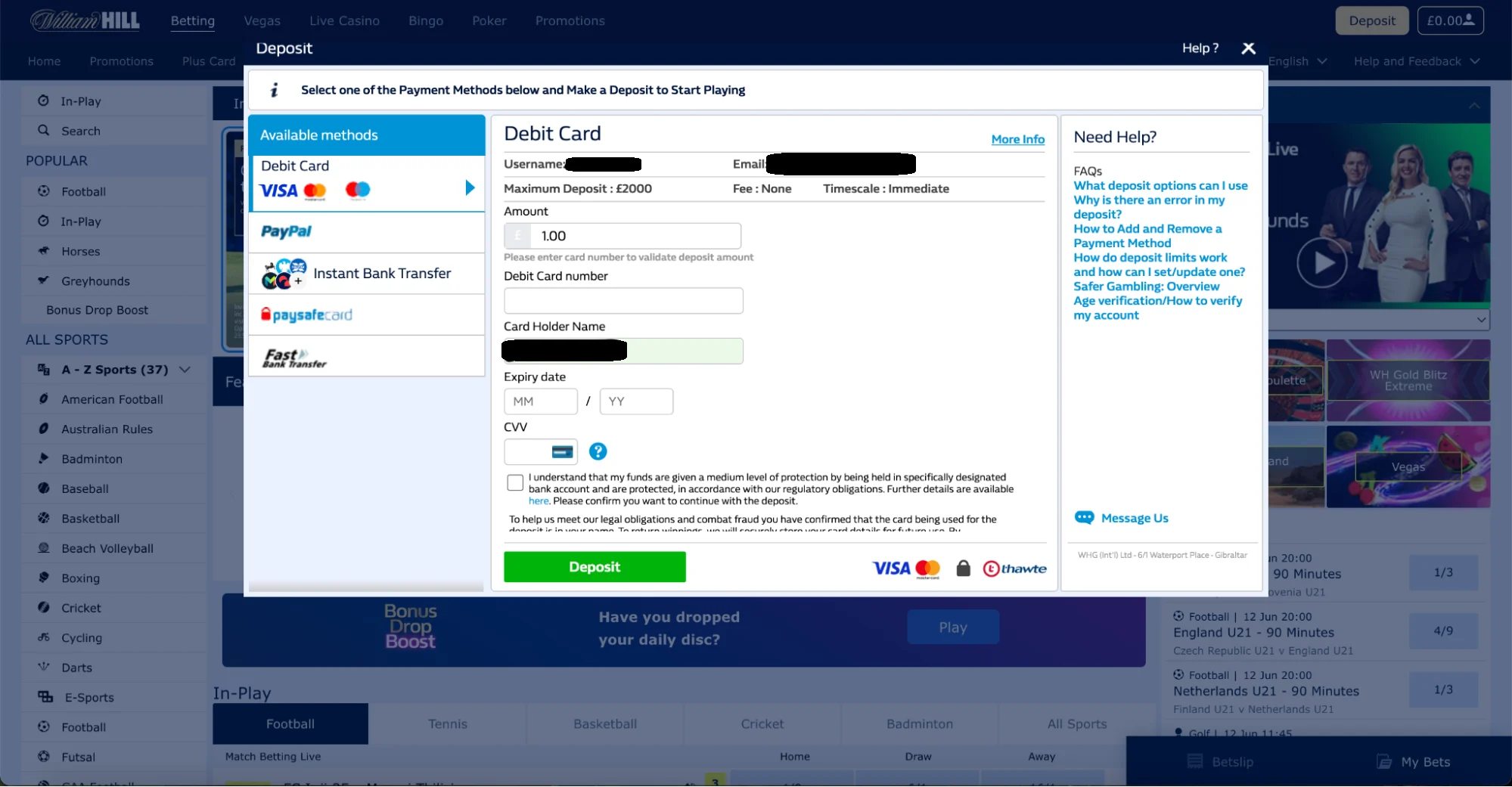Expand the A - Z Sports list
The height and width of the screenshot is (787, 1512).
point(185,370)
